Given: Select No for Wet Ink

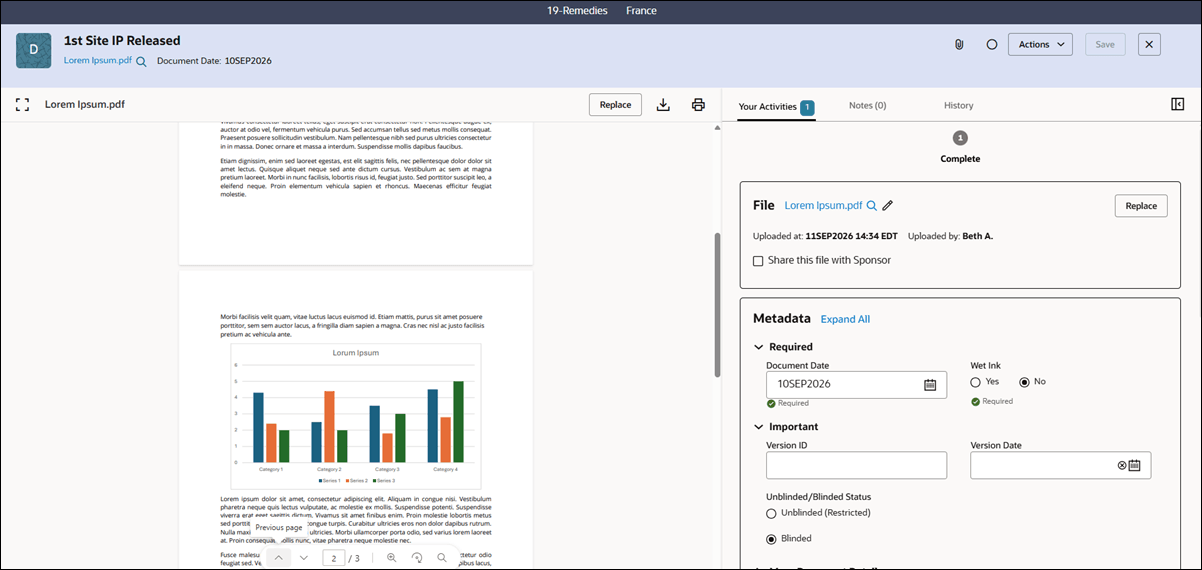Looking at the screenshot, I should point(1024,382).
